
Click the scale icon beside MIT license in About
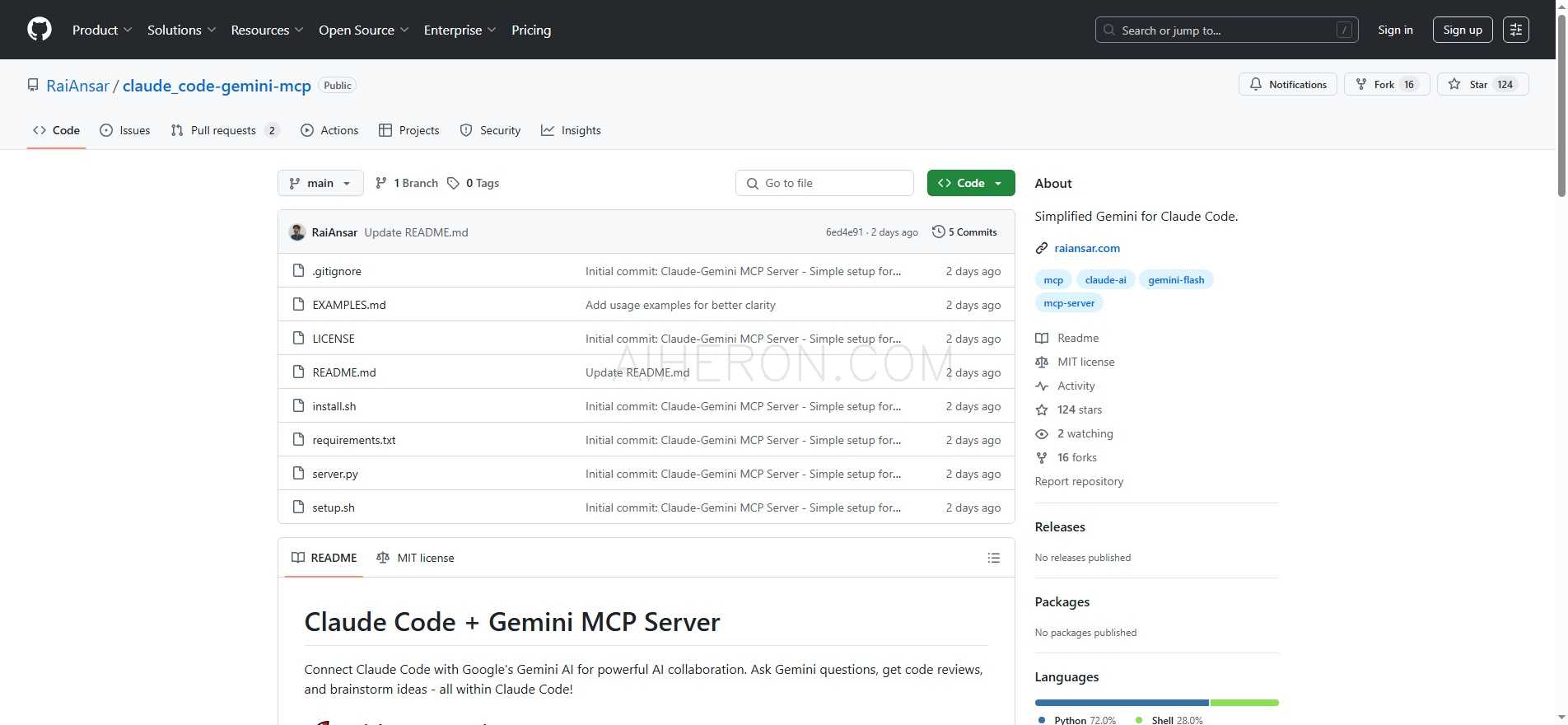pos(1042,362)
